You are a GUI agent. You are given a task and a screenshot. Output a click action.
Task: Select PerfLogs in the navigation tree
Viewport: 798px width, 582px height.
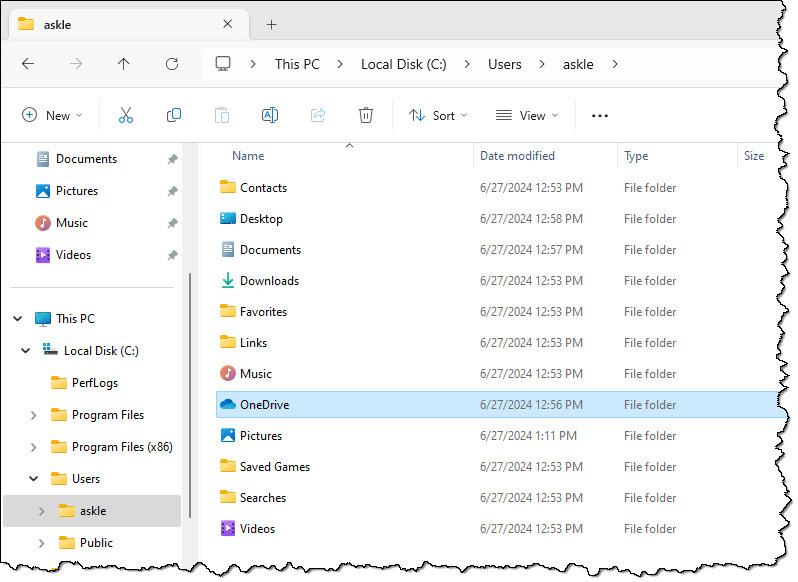[95, 383]
